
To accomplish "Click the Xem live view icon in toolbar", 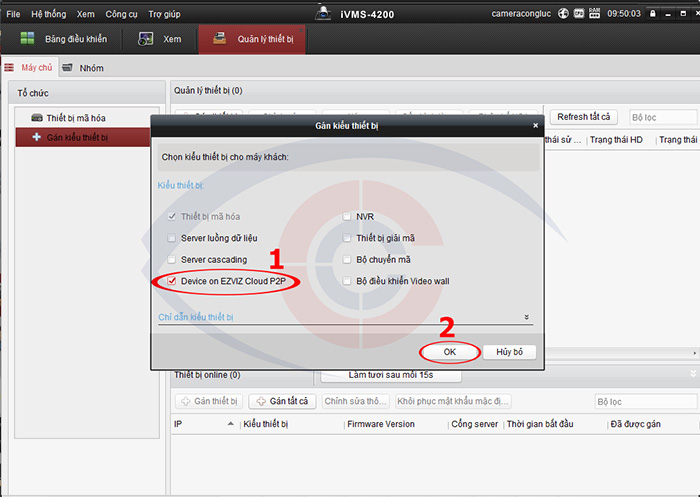I will [146, 39].
